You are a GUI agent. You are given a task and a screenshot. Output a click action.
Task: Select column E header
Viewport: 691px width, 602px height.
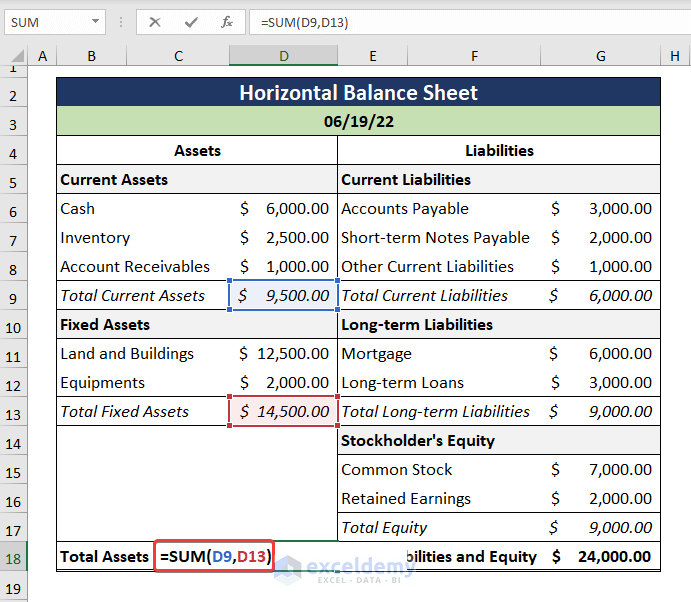pyautogui.click(x=373, y=56)
